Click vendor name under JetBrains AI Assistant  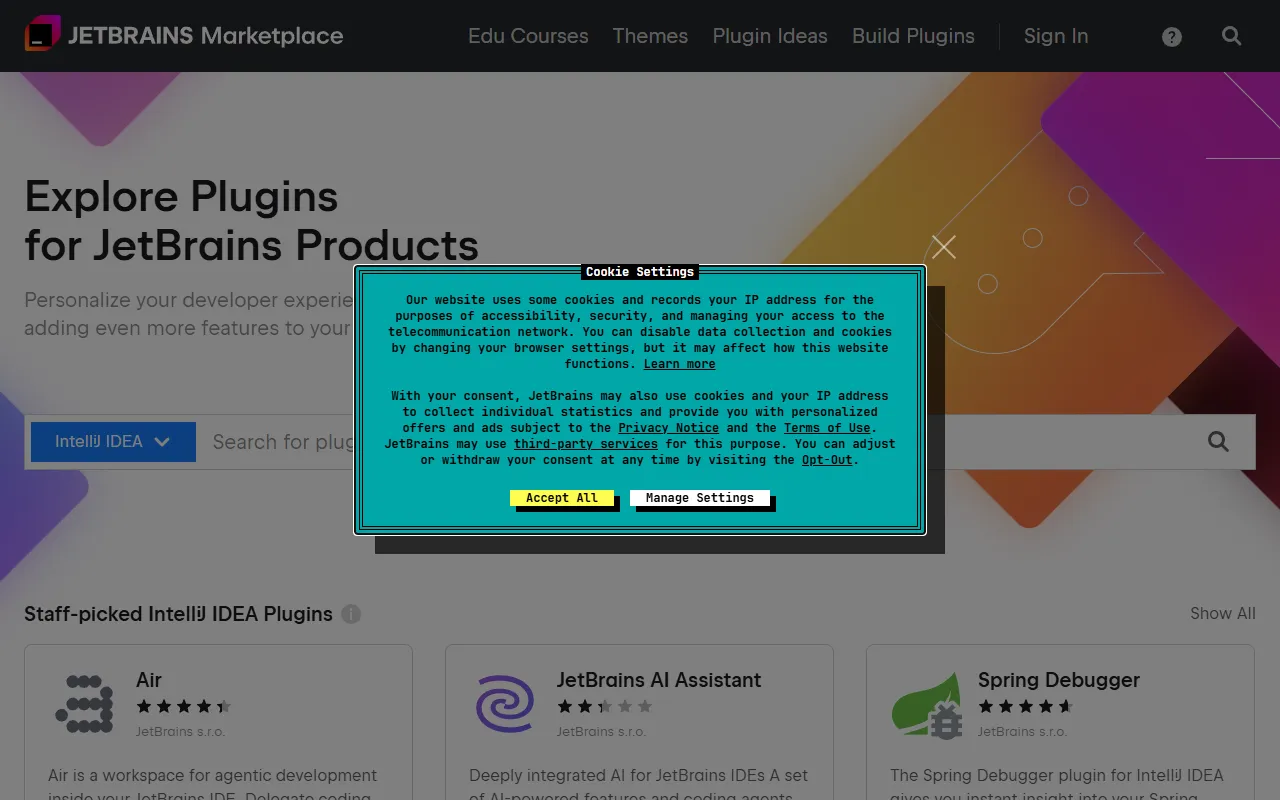tap(601, 732)
